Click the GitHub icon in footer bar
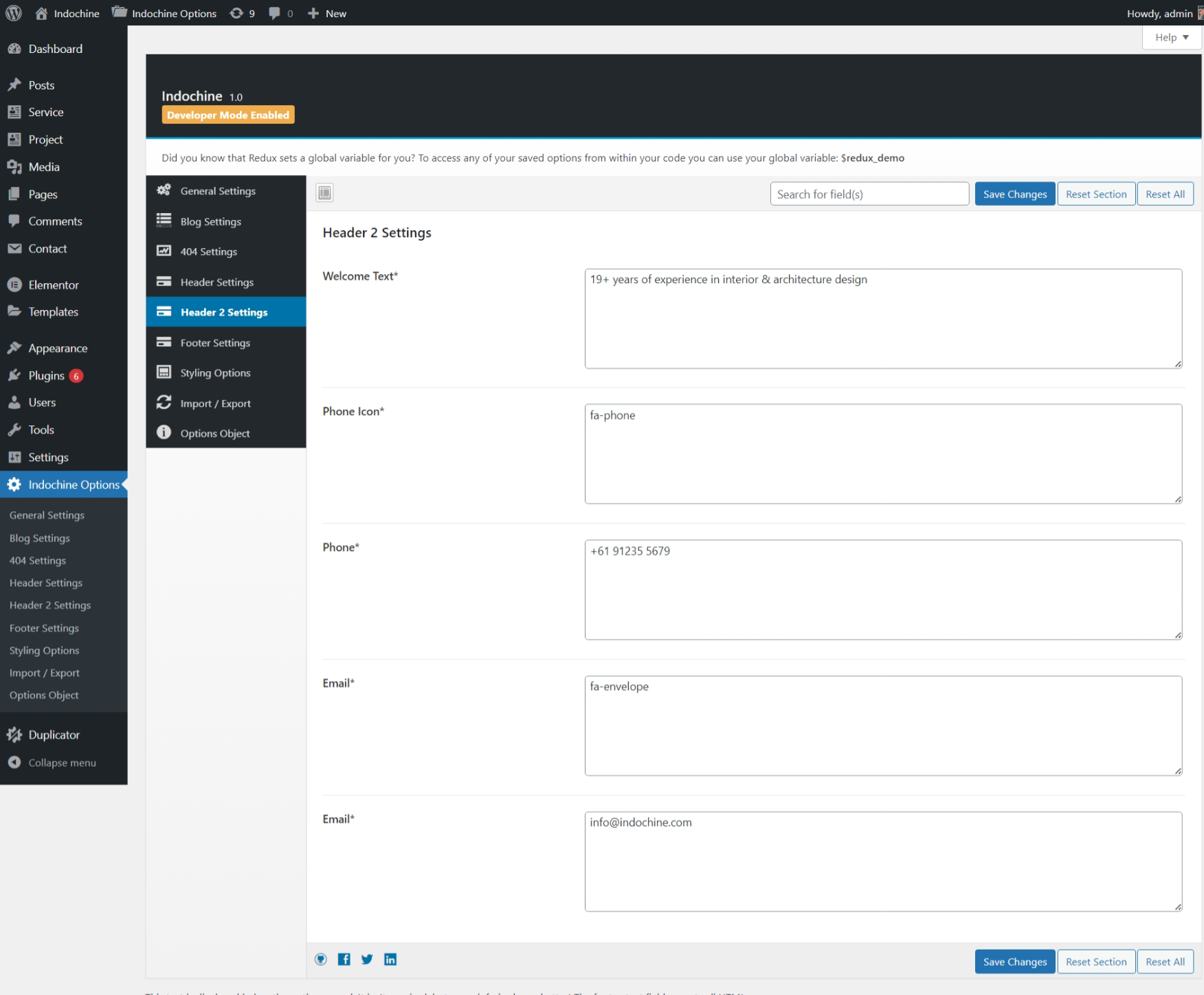1204x995 pixels. tap(321, 959)
